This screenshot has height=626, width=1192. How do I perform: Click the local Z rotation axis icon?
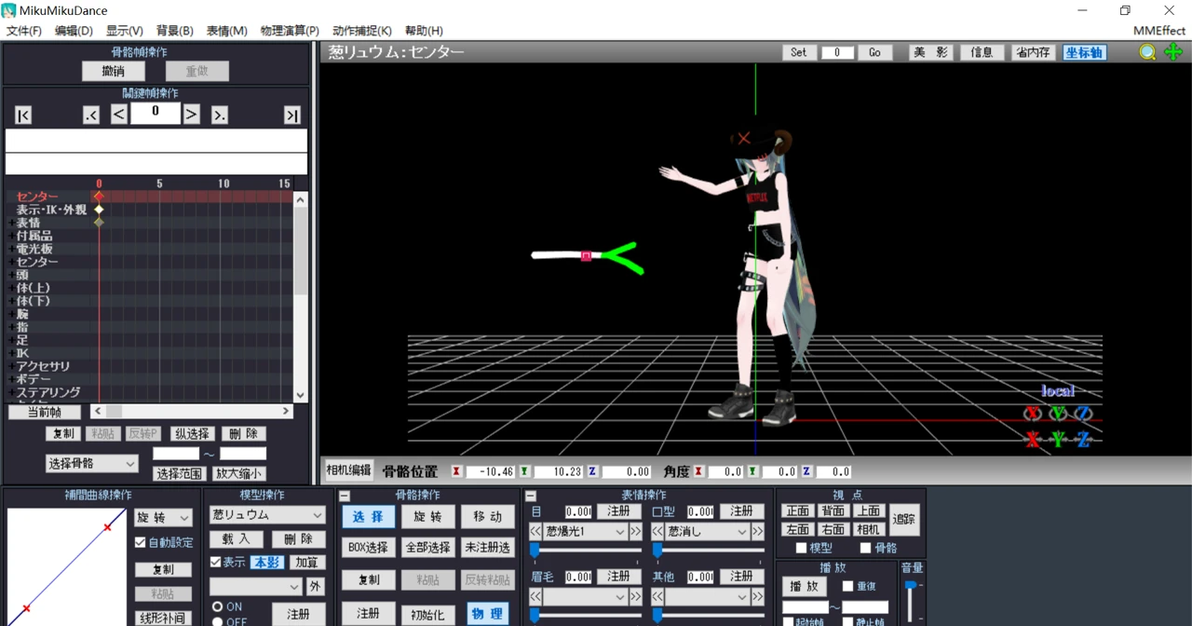[x=1083, y=413]
